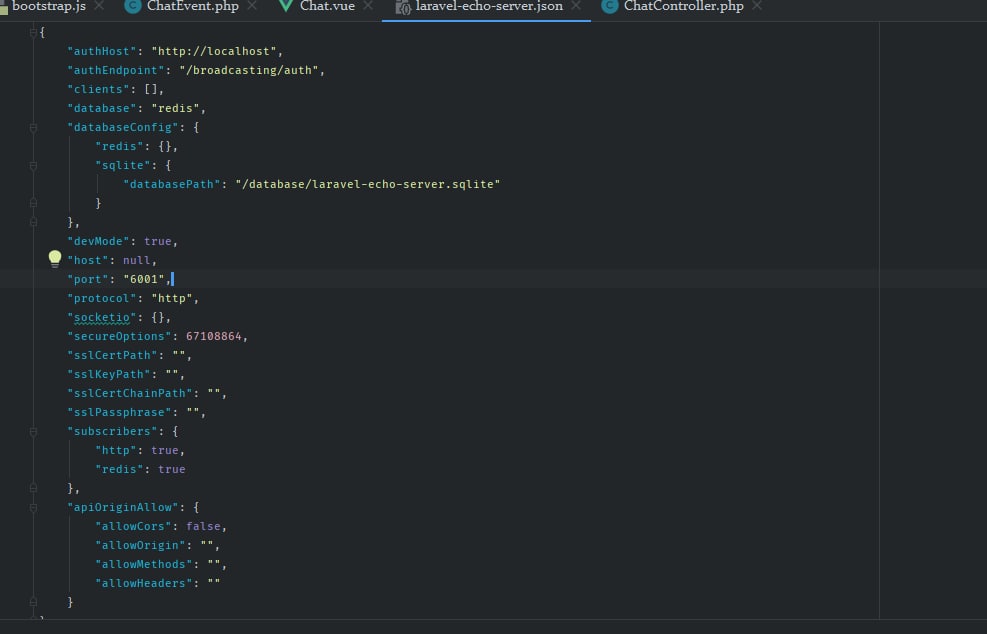Viewport: 987px width, 634px height.
Task: Click the "allowCors" key
Action: pyautogui.click(x=133, y=526)
